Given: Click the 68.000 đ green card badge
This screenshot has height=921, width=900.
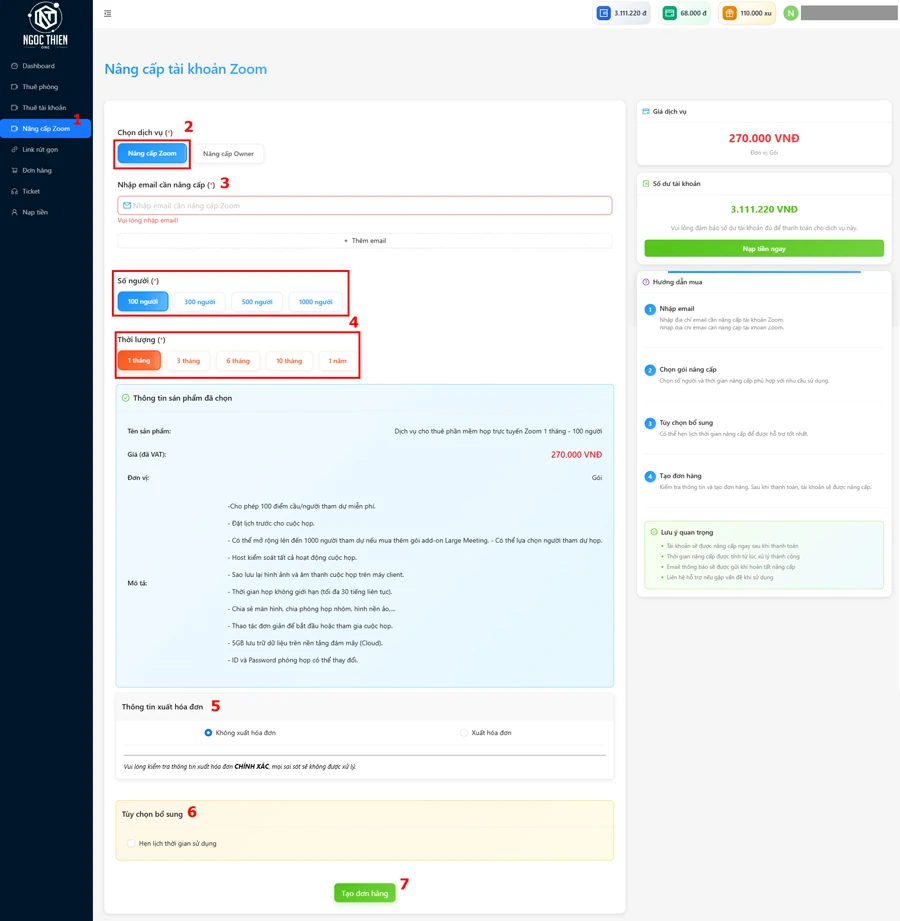Looking at the screenshot, I should point(685,13).
